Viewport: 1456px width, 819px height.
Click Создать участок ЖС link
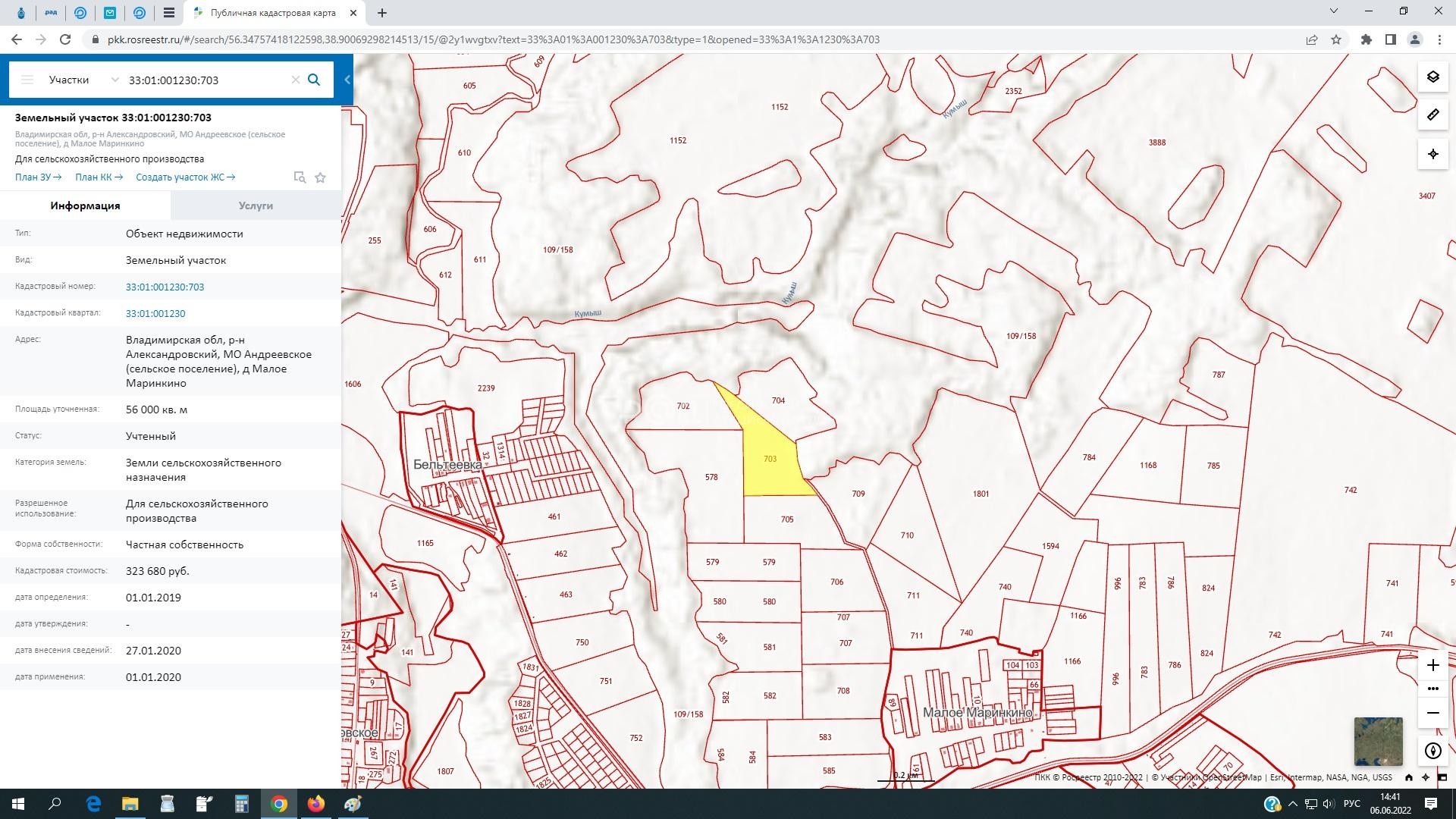pyautogui.click(x=185, y=177)
